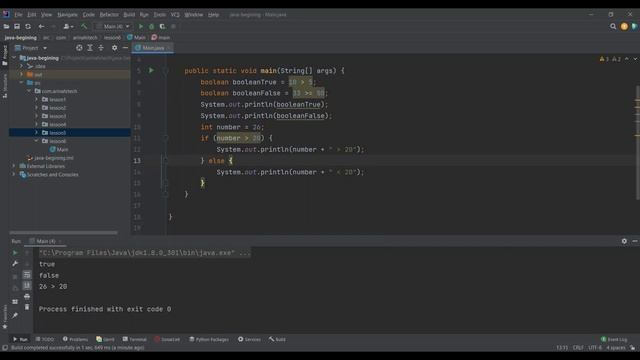Open the Refactor menu
The width and height of the screenshot is (640, 360).
[x=109, y=15]
